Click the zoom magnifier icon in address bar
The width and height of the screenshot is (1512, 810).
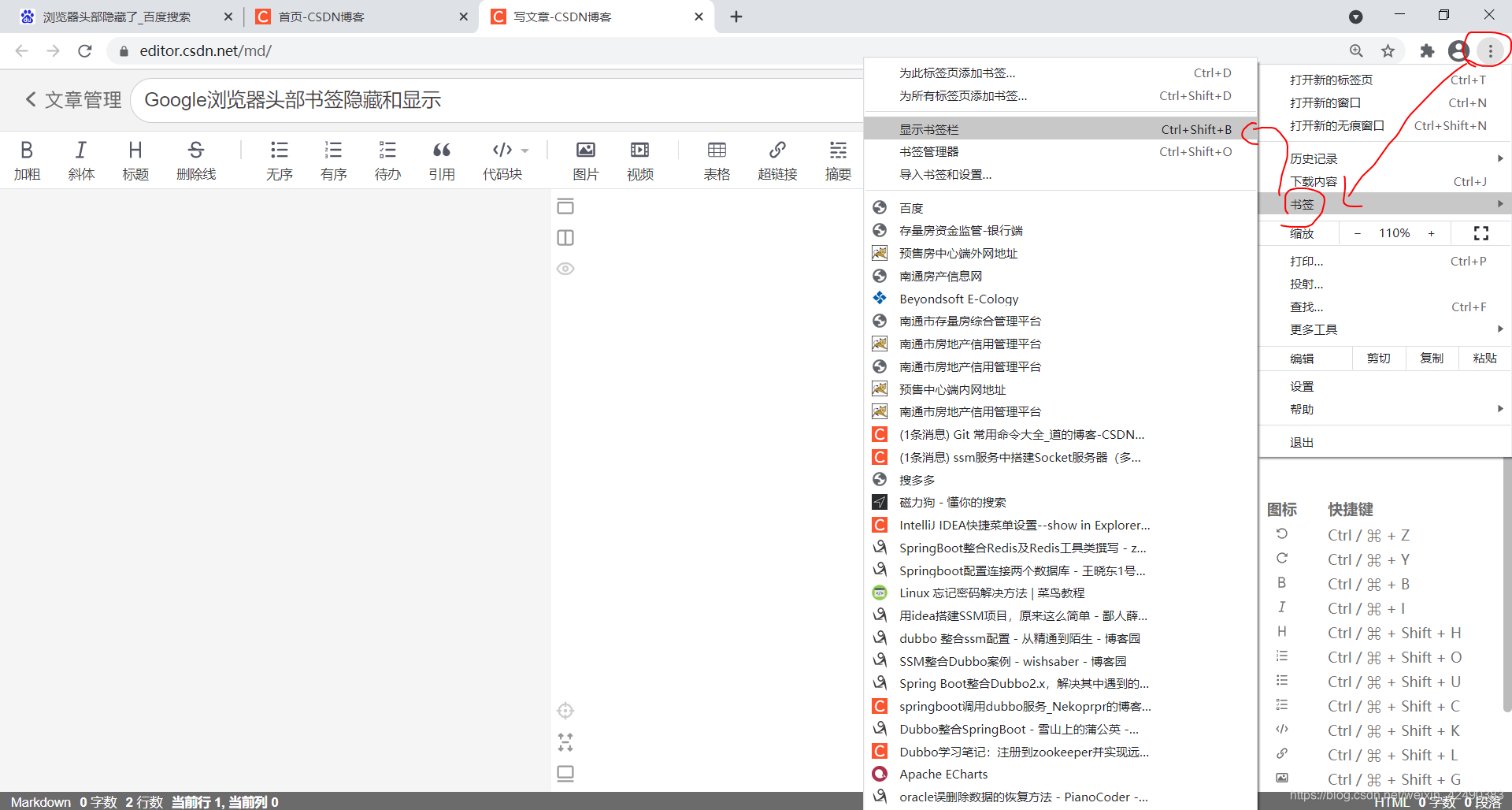pyautogui.click(x=1356, y=51)
